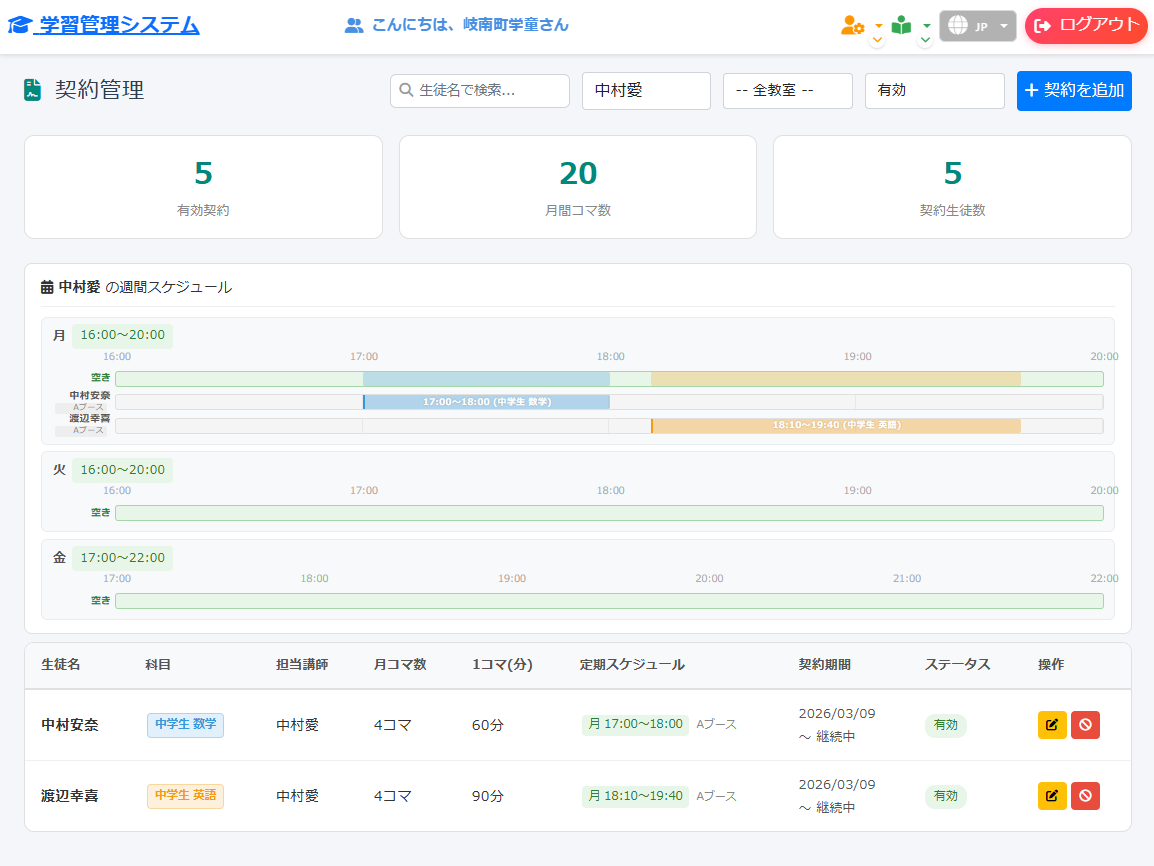Click the users icon beside greeting
The image size is (1154, 866).
[x=354, y=26]
